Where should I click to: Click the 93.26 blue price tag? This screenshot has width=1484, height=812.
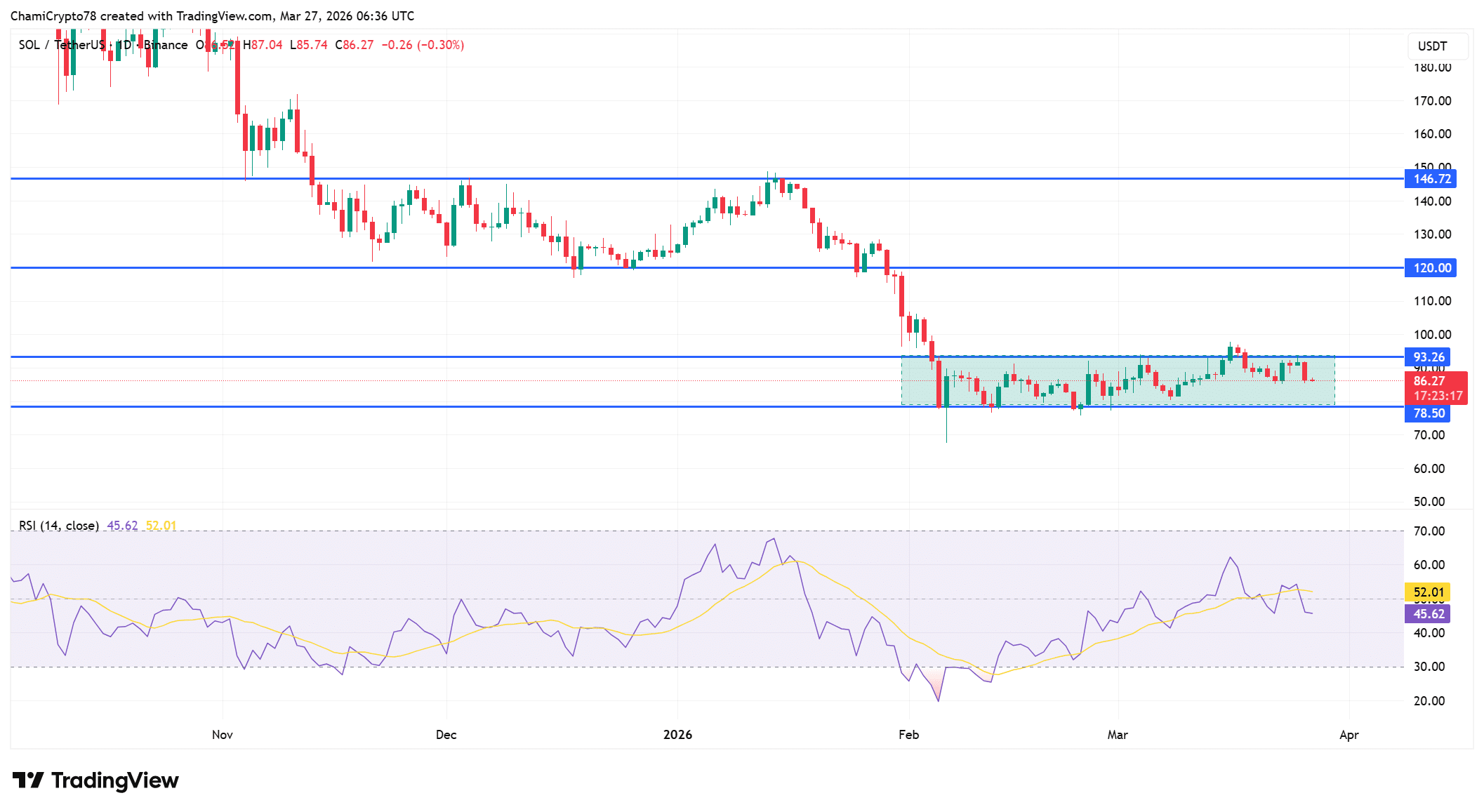click(1427, 357)
